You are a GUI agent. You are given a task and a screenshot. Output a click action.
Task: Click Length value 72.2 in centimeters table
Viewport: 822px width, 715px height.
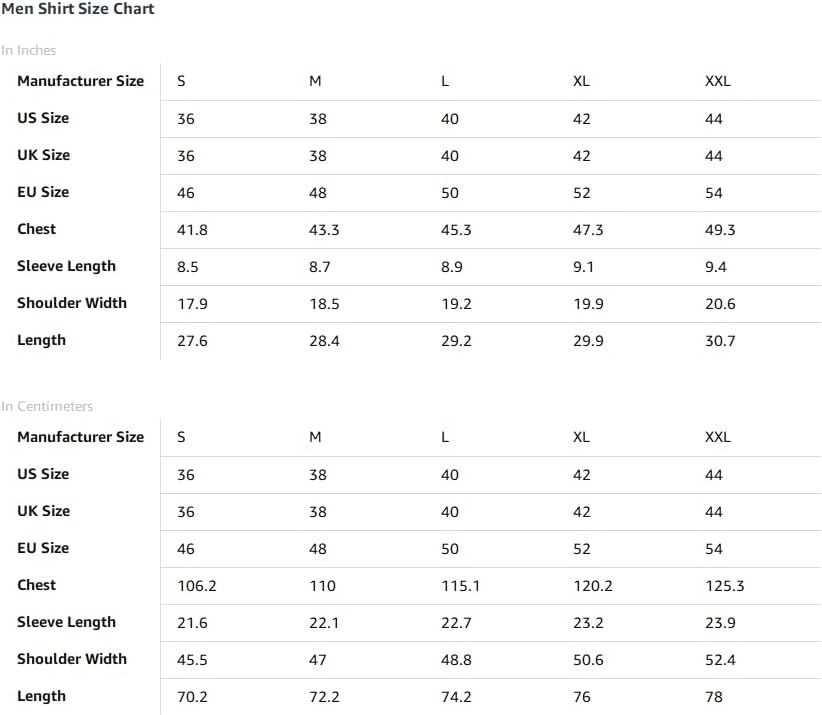(x=324, y=697)
